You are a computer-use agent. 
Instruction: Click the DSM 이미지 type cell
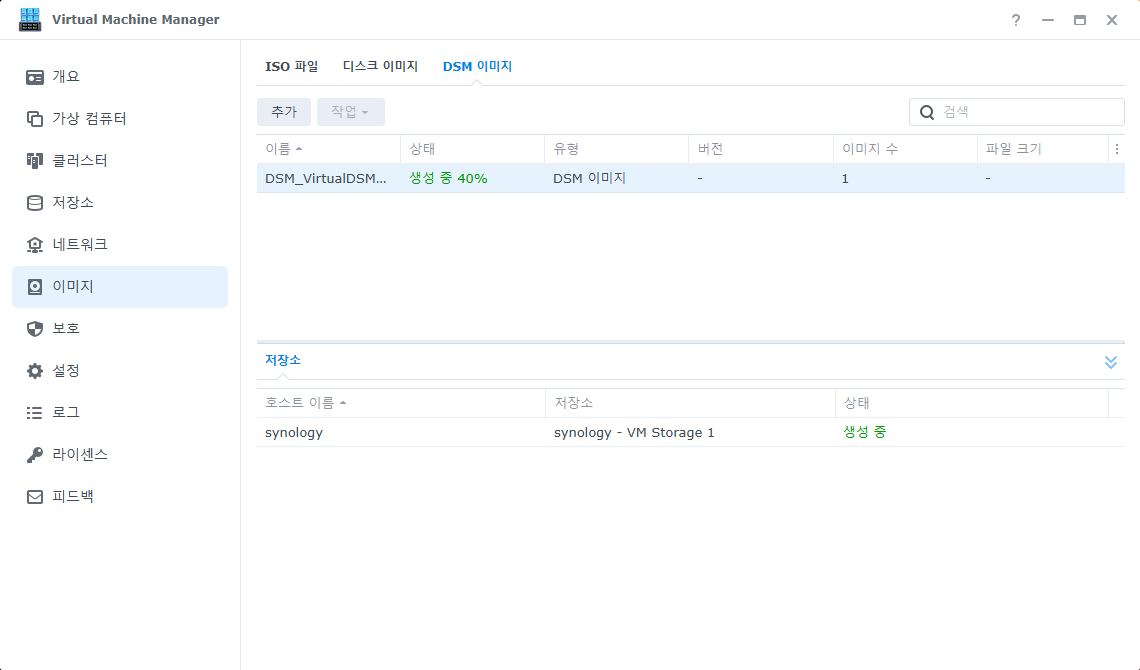point(590,178)
